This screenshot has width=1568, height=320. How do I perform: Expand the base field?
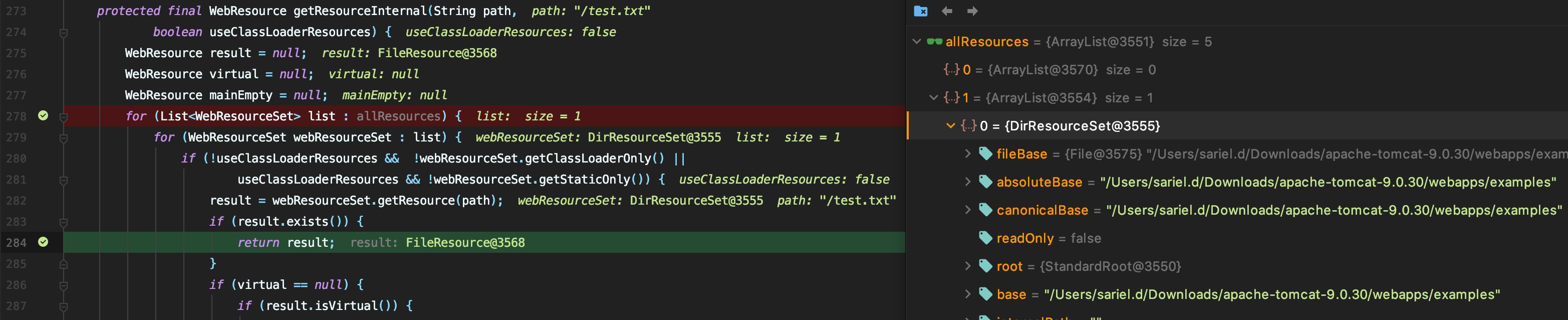[968, 294]
